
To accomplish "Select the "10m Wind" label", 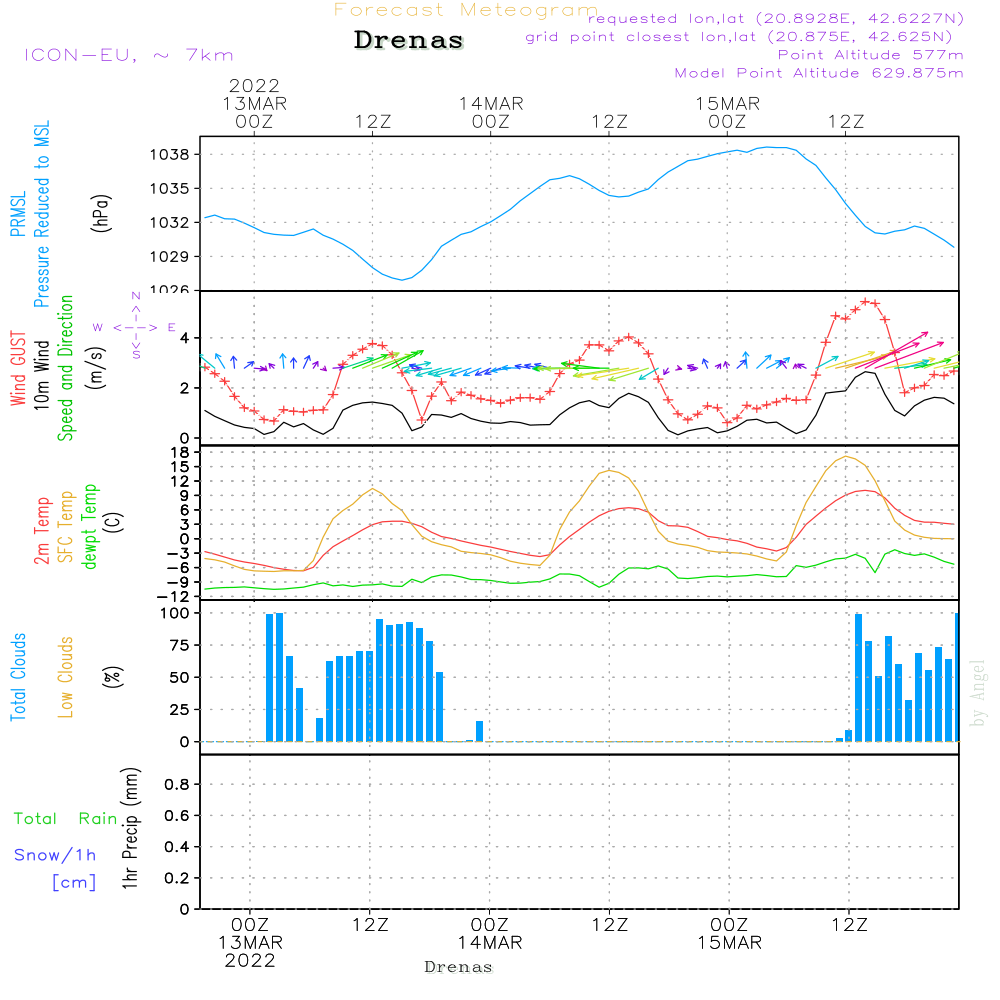I will [41, 375].
